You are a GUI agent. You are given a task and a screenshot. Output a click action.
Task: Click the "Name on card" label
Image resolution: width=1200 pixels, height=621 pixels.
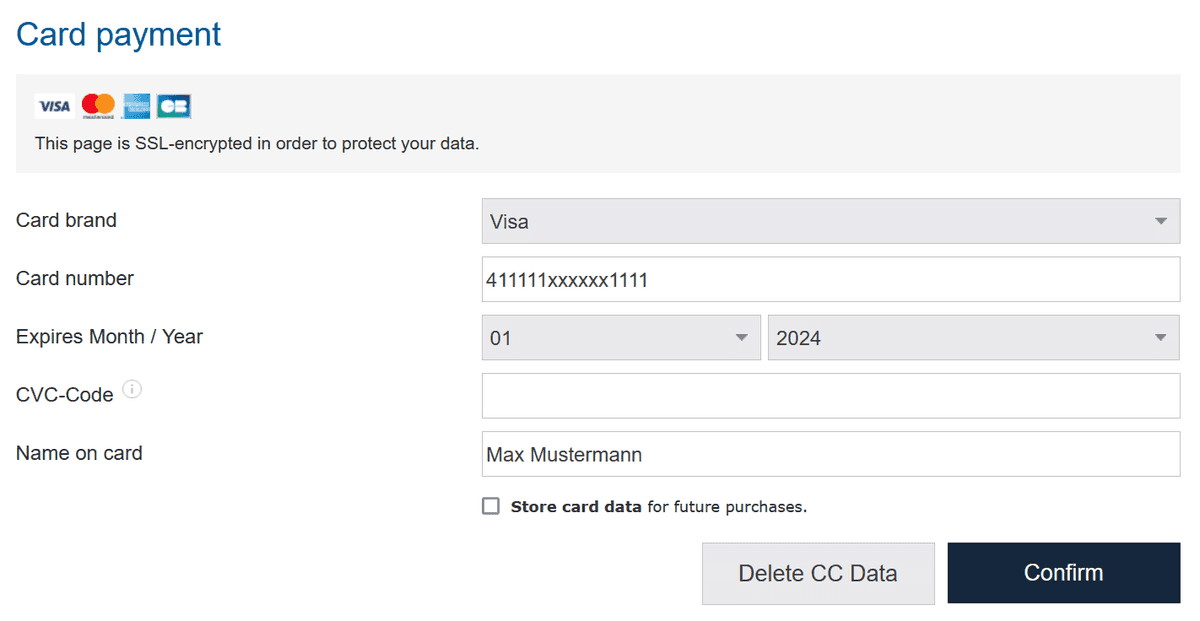tap(79, 453)
